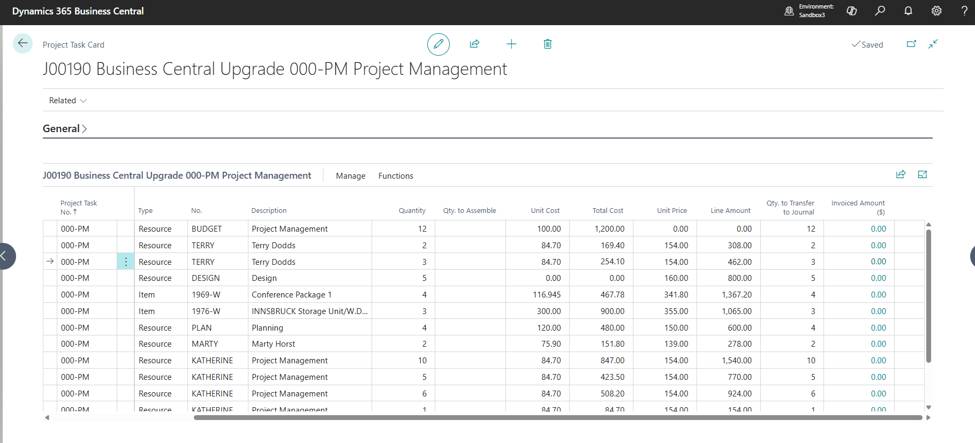The image size is (975, 443).
Task: Open the Functions menu
Action: coord(395,176)
